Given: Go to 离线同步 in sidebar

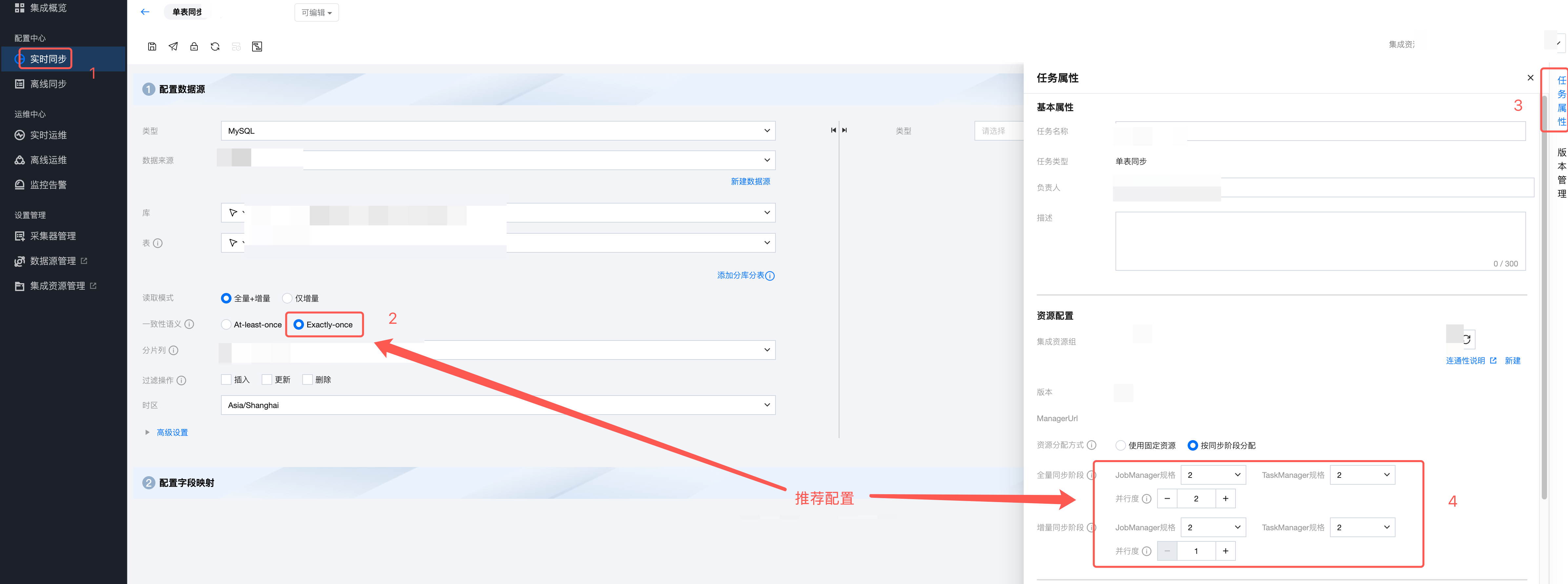Looking at the screenshot, I should click(48, 84).
